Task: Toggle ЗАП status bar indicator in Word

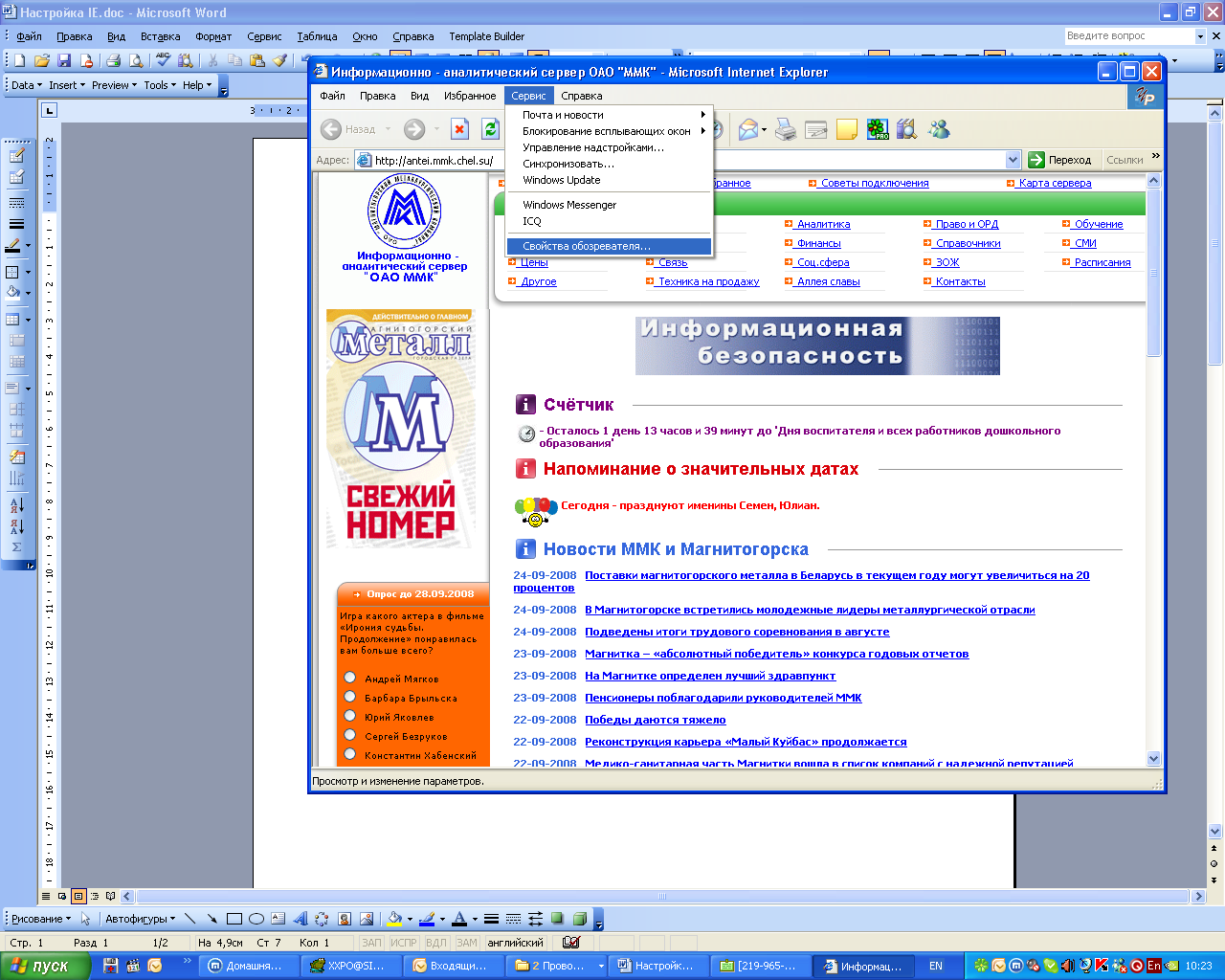Action: point(371,943)
